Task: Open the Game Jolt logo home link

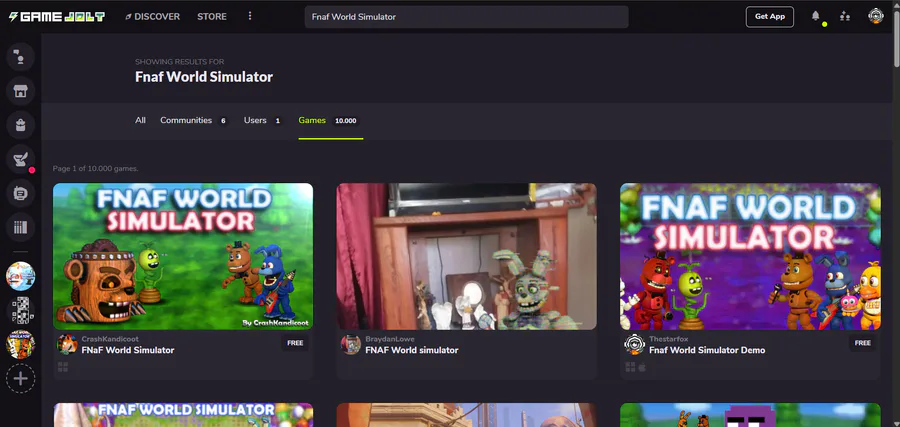Action: tap(57, 17)
